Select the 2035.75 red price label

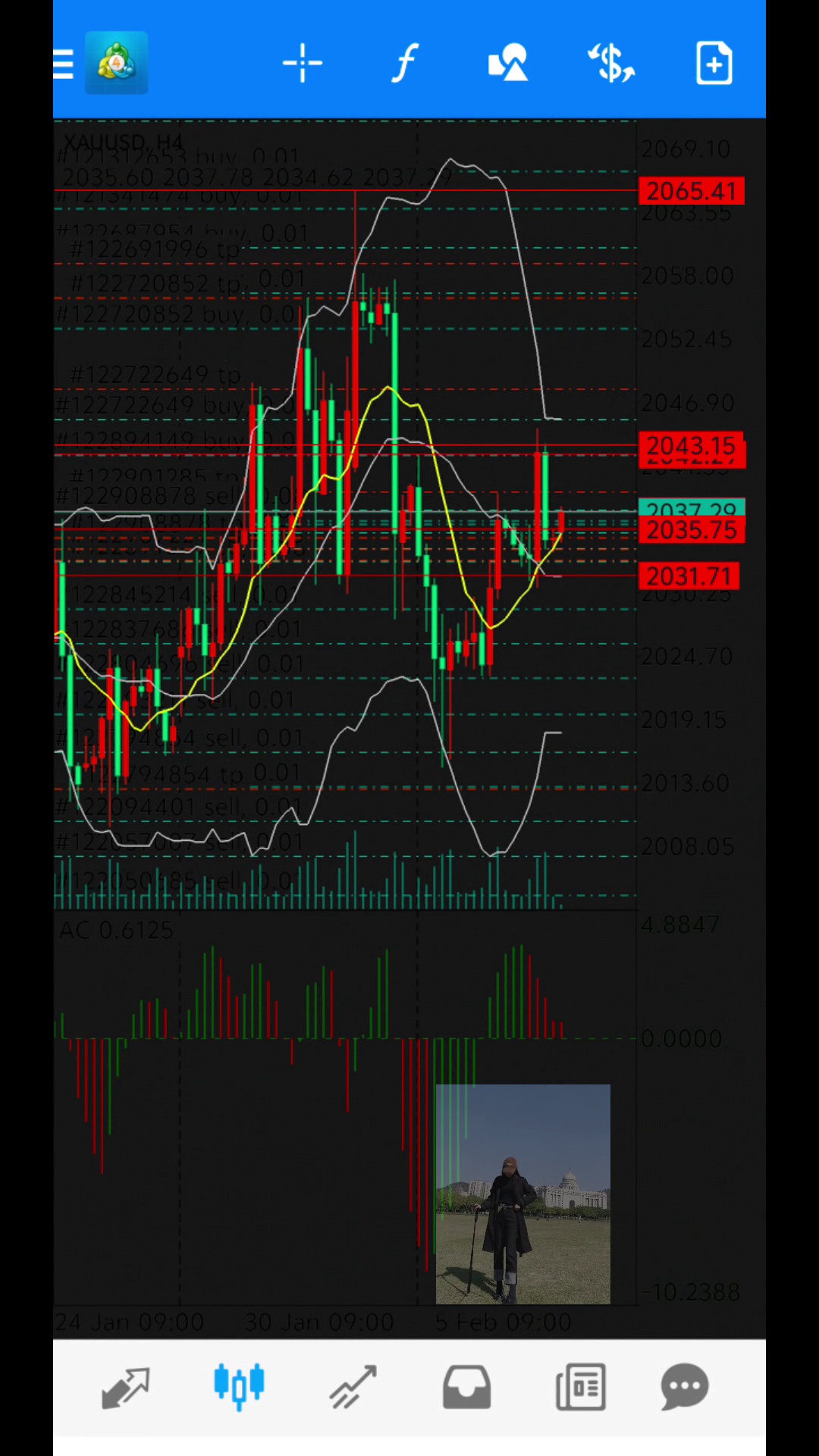coord(692,530)
